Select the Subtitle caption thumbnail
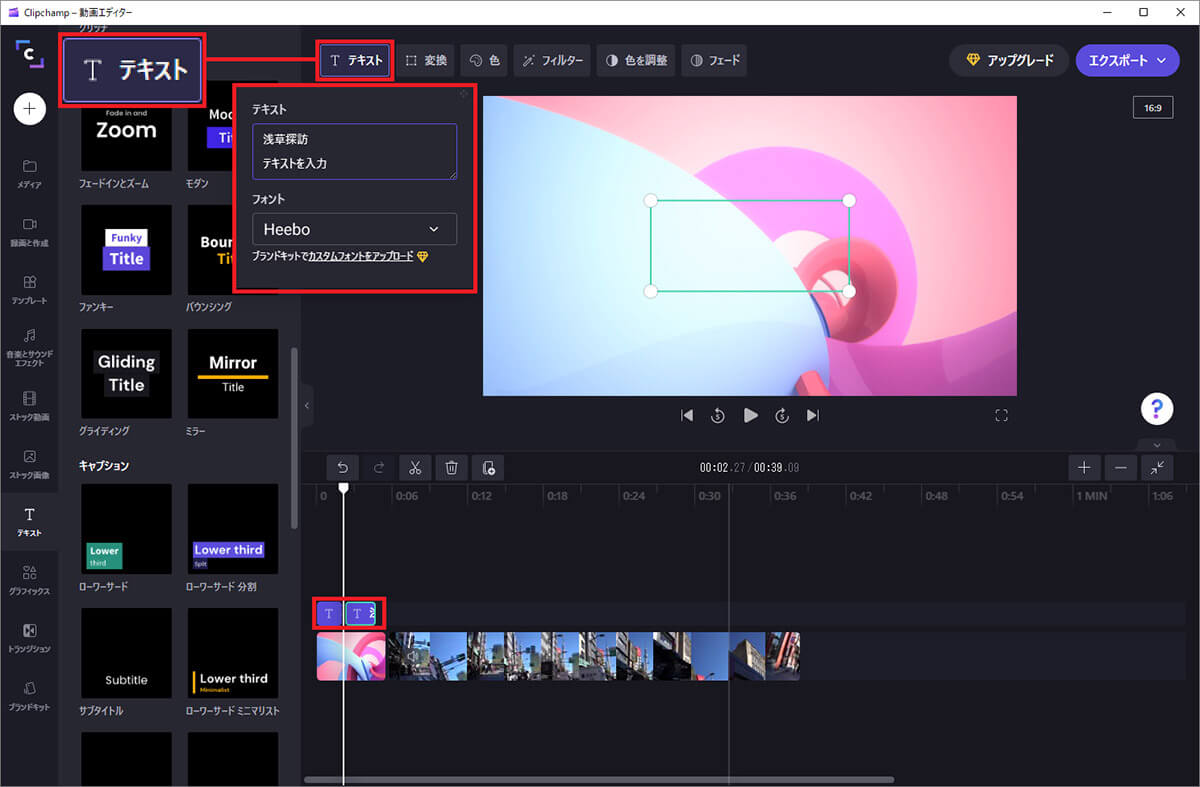This screenshot has height=787, width=1200. (x=126, y=653)
